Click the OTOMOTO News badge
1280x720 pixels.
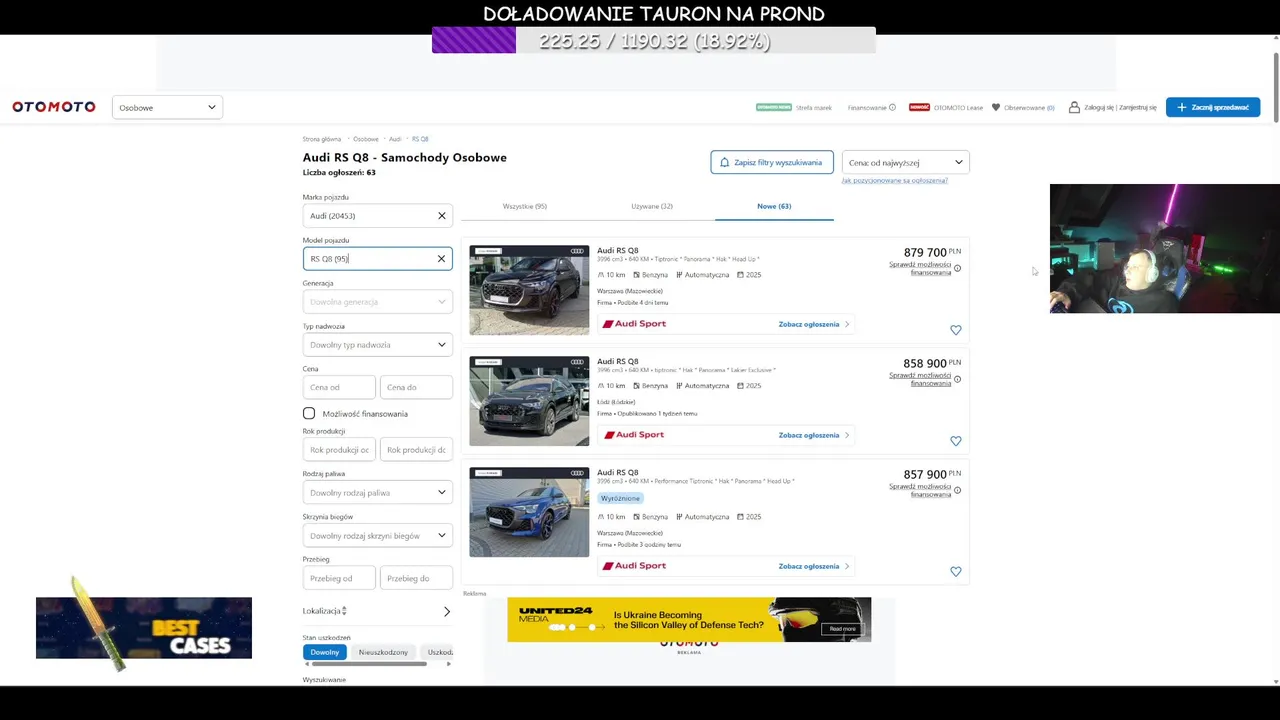[774, 107]
